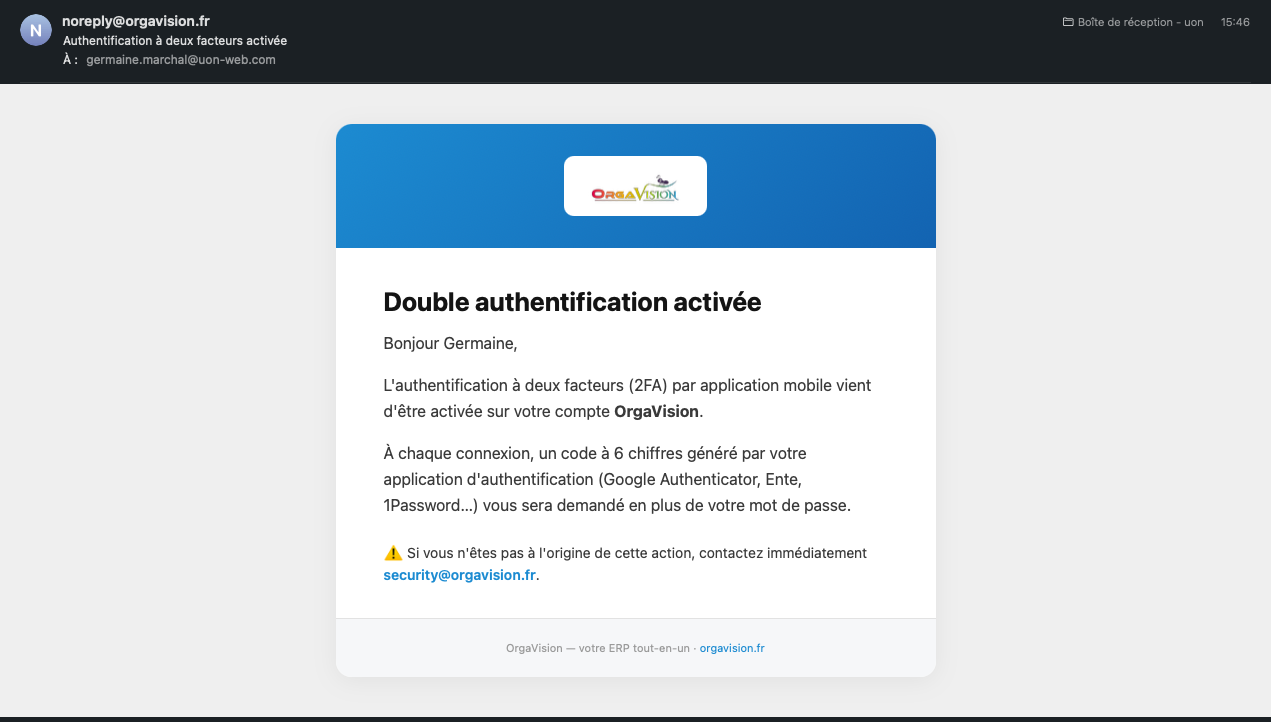Screen dimensions: 1271x722
Task: Click the bold 'OrgaVision' account name
Action: [656, 411]
